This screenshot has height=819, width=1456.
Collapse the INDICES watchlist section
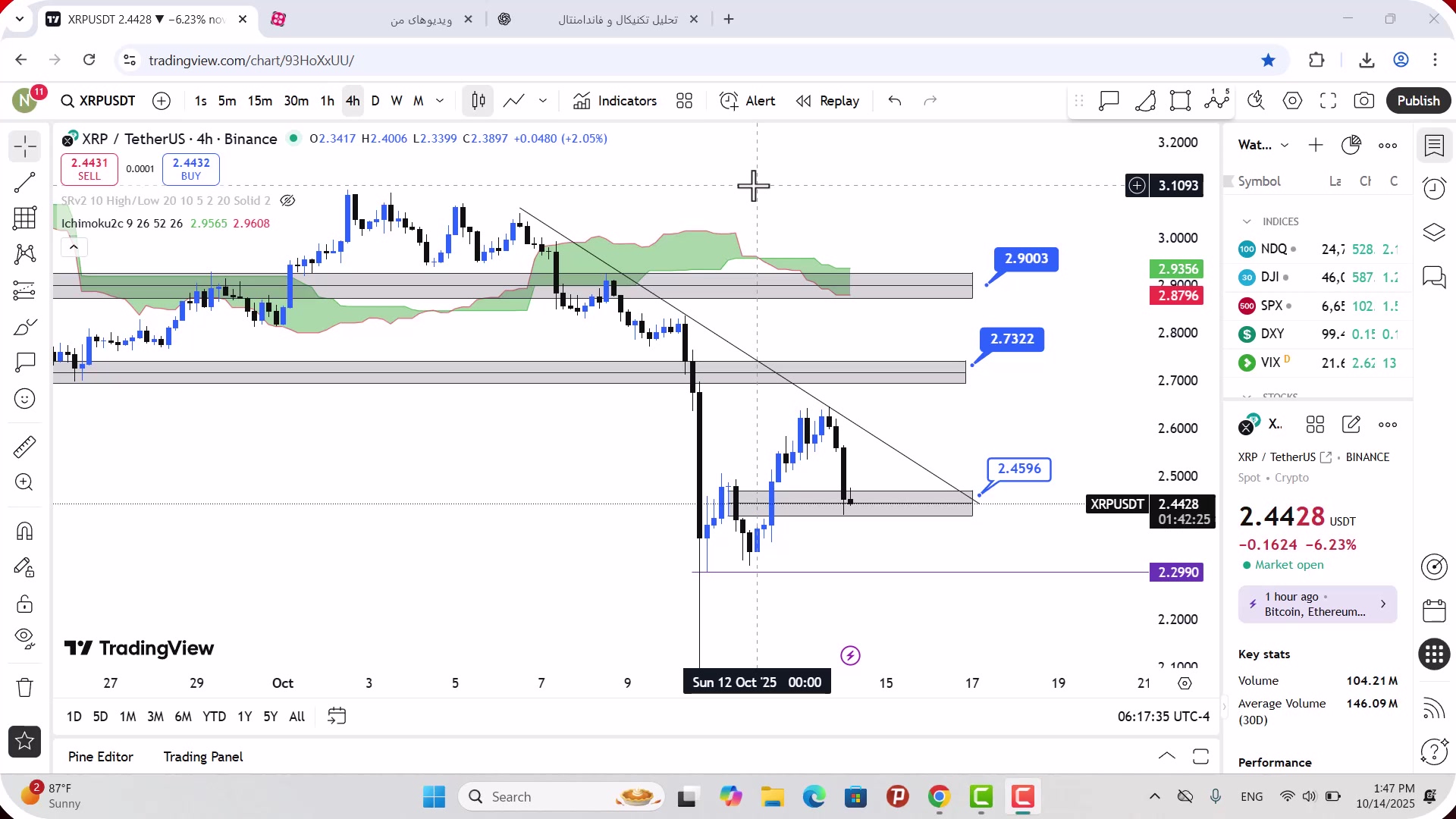(x=1247, y=221)
